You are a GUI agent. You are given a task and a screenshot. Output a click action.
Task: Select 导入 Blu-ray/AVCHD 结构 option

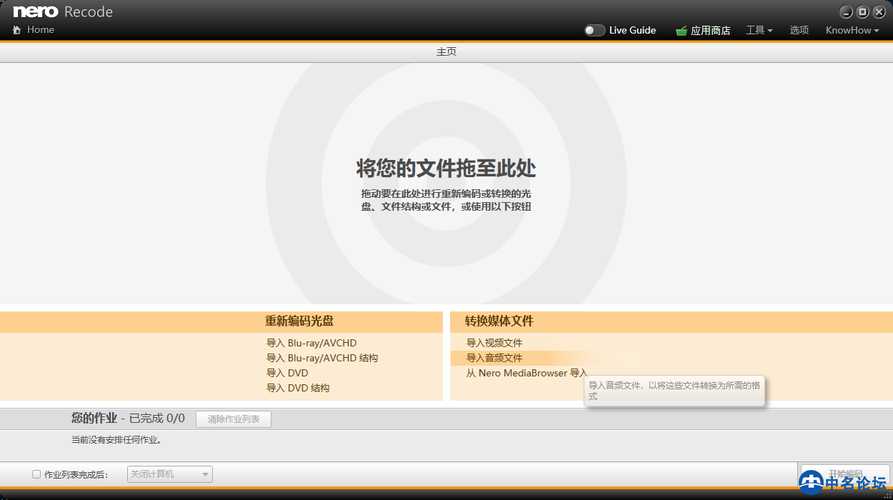coord(322,358)
